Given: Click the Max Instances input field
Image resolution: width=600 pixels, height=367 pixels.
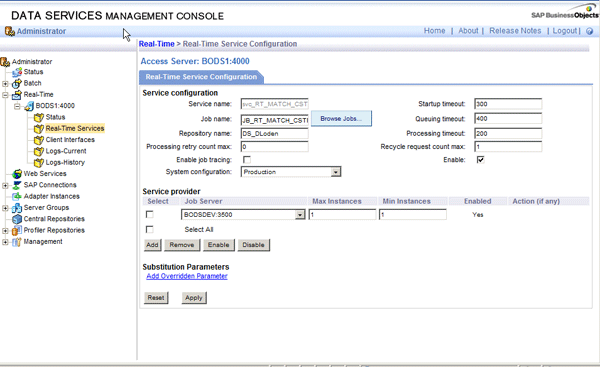Looking at the screenshot, I should click(342, 215).
